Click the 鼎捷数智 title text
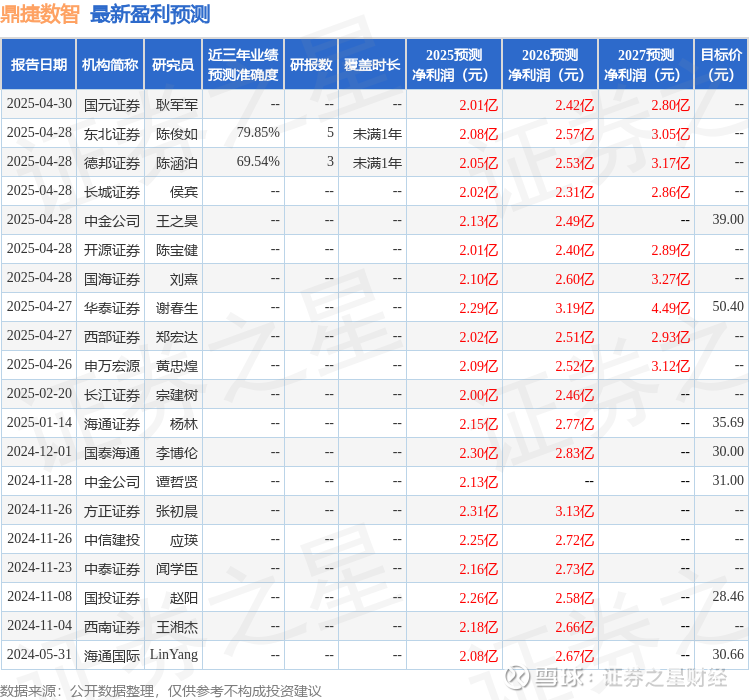The width and height of the screenshot is (749, 700). point(40,14)
